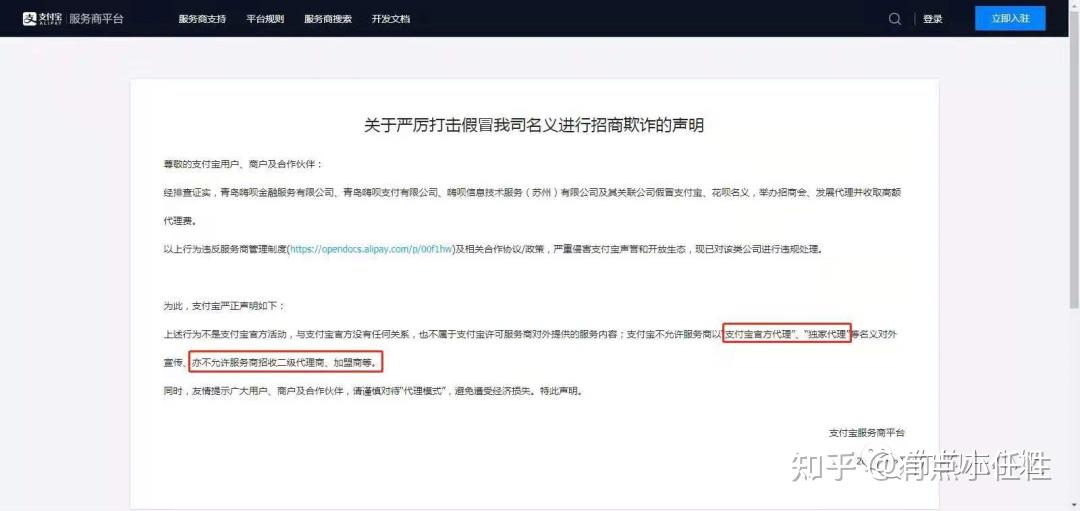Screen dimensions: 1080x511
Task: Click the statement title 关于严厉打击假冒我司名义进行招商欺诈的声明
Action: point(534,125)
